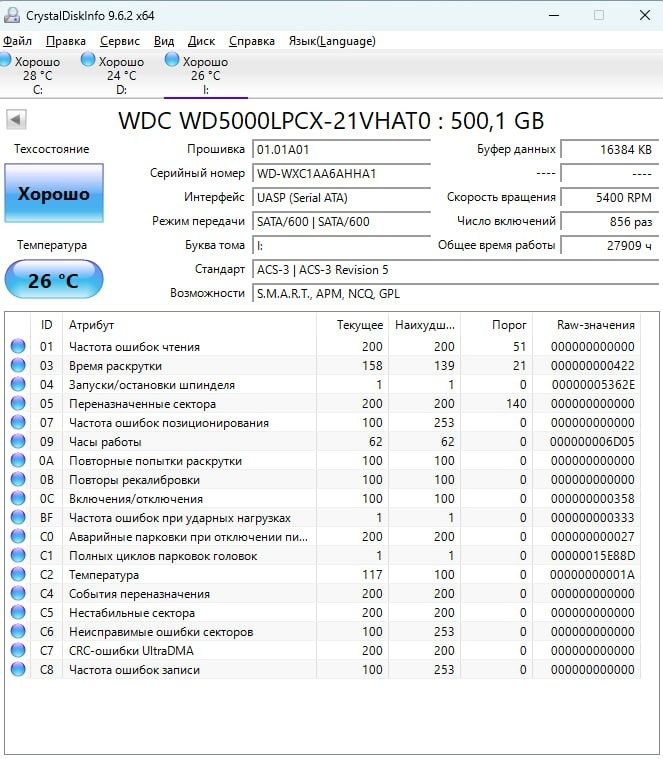Screen dimensions: 663x759
Task: Click status icon for attribute BF
Action: tap(18, 517)
